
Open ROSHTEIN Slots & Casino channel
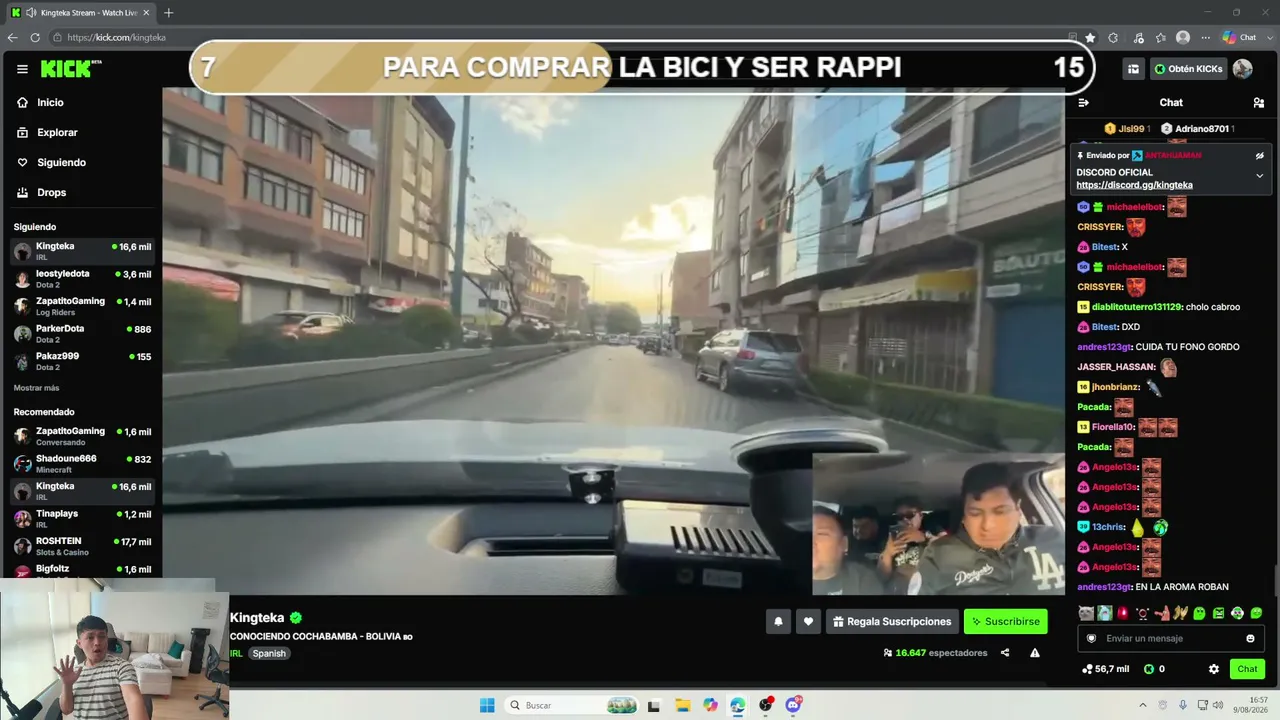pos(81,546)
